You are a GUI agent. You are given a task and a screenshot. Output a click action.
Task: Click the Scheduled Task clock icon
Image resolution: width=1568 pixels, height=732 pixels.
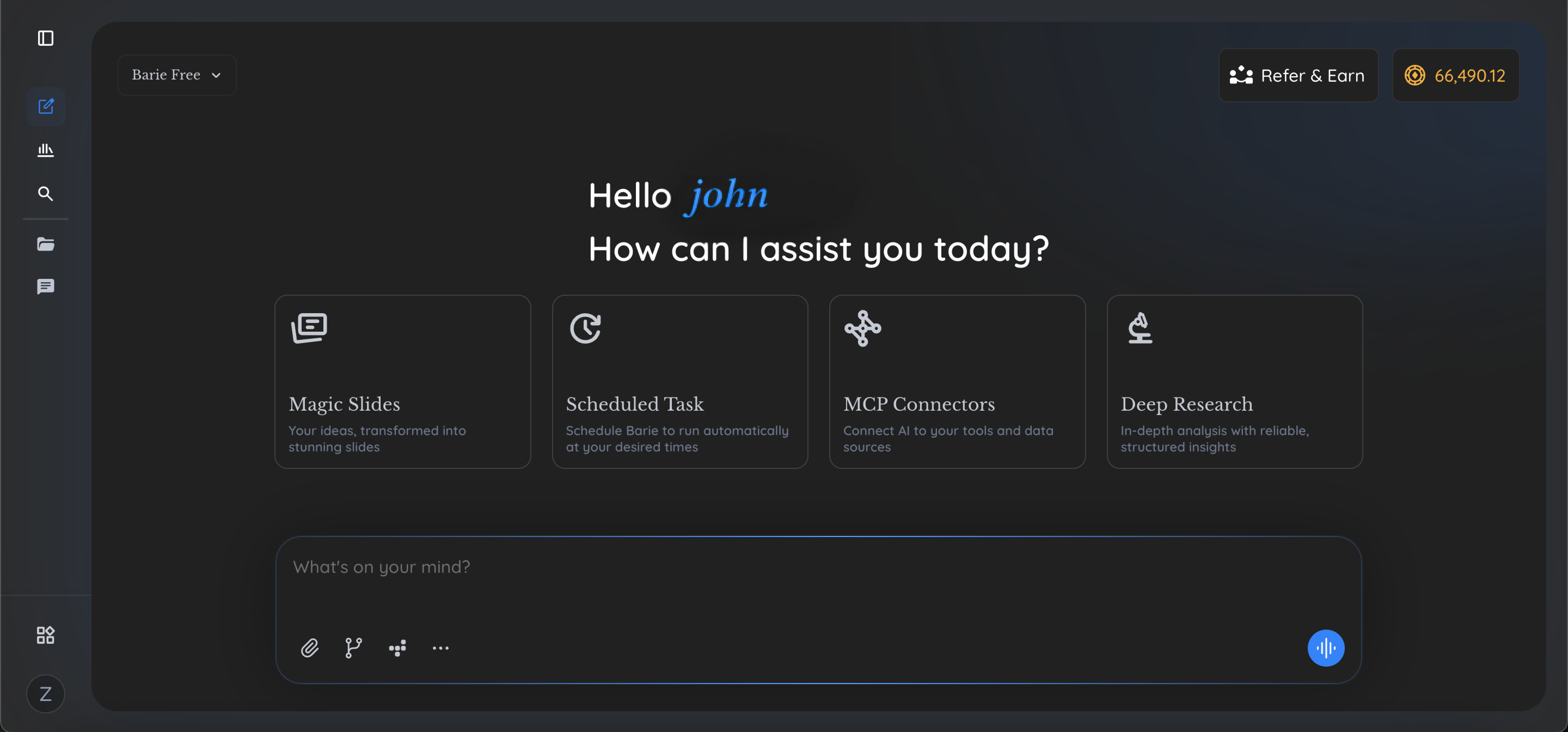[x=586, y=328]
